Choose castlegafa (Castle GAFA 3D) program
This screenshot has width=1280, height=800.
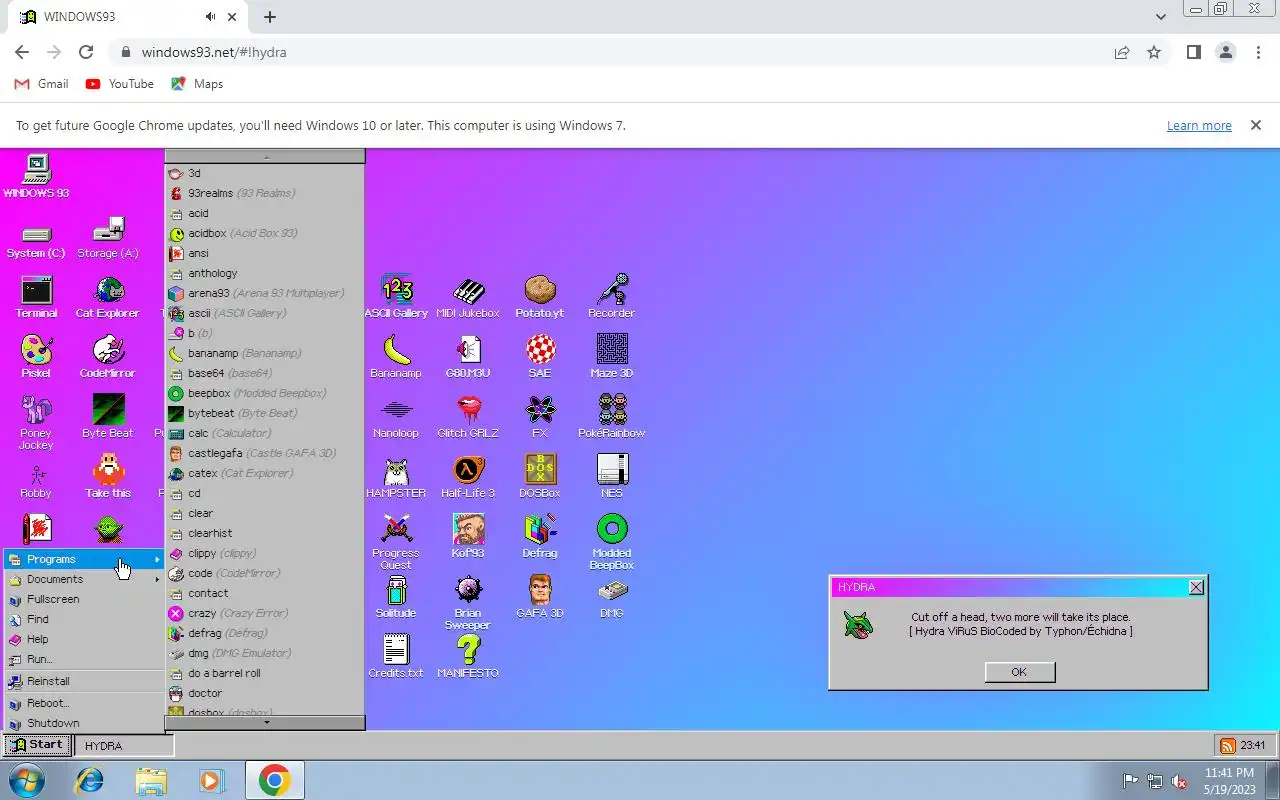point(265,453)
